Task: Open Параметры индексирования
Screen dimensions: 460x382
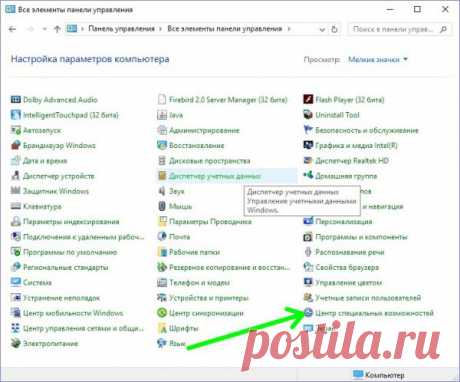Action: [71, 222]
